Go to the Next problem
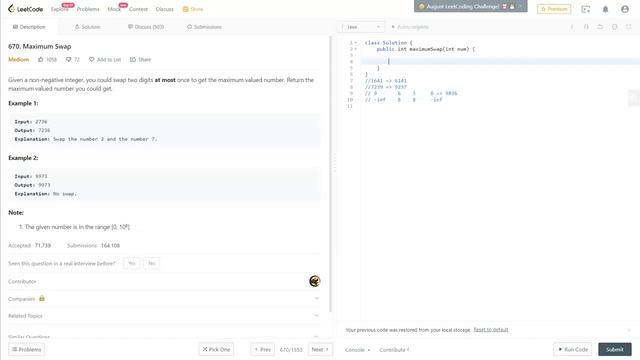This screenshot has width=640, height=360. 320,349
